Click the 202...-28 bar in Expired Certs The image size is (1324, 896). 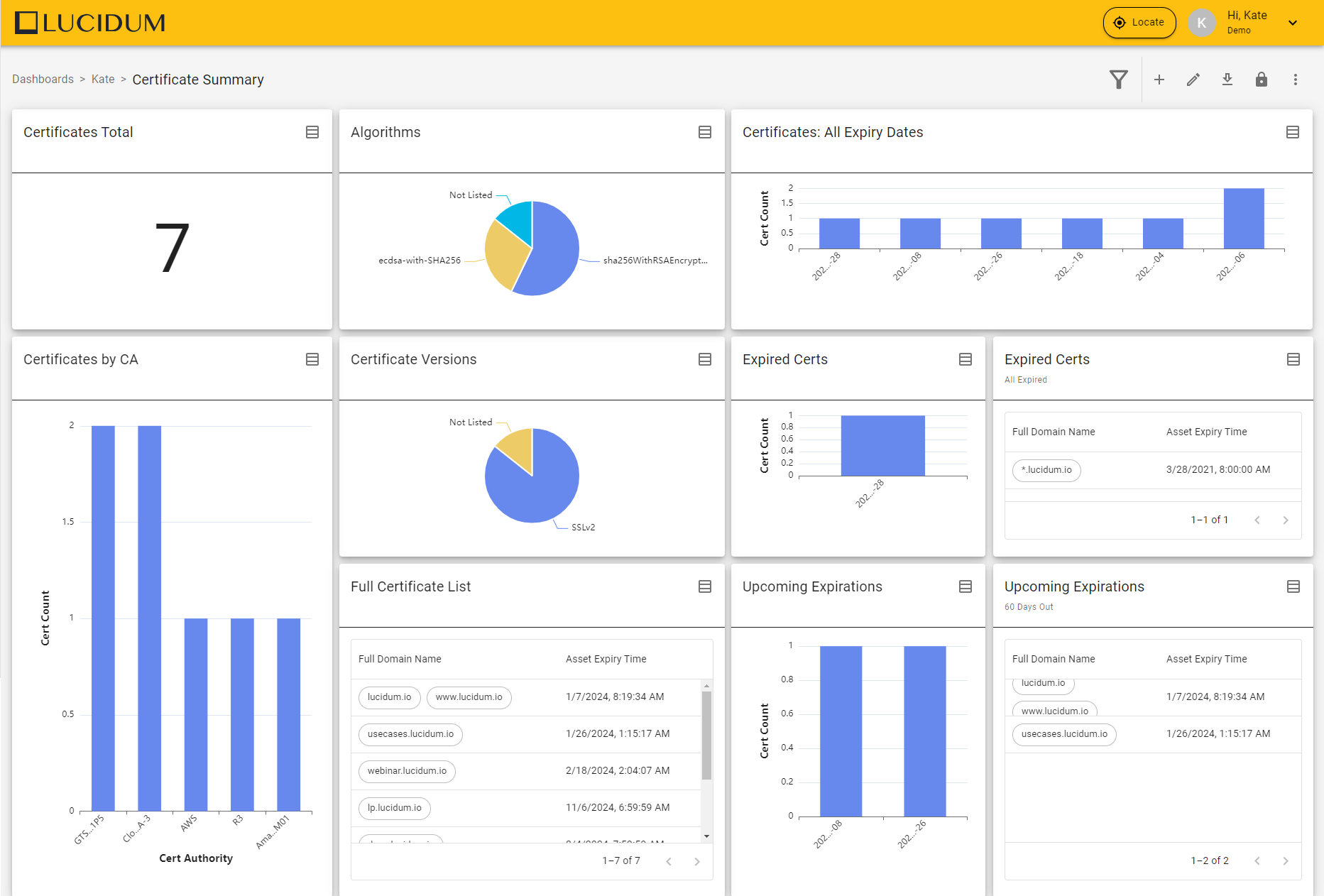882,445
